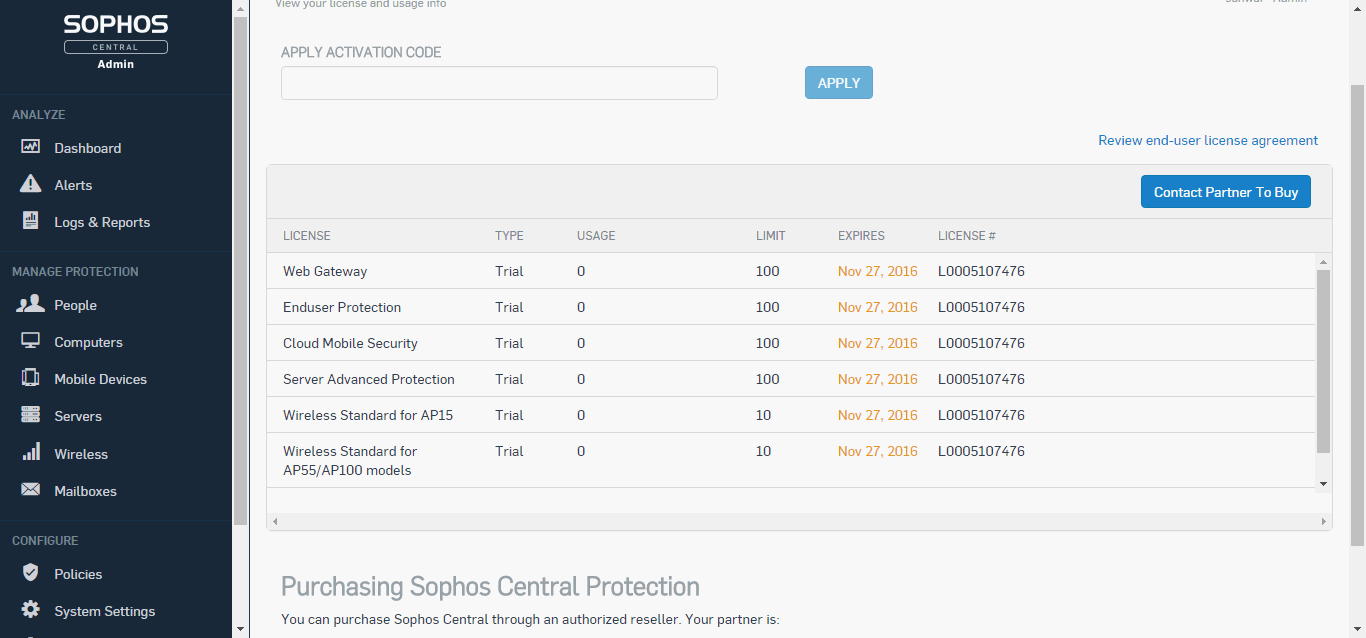Click the EXPIRES column header
1366x638 pixels.
click(861, 236)
